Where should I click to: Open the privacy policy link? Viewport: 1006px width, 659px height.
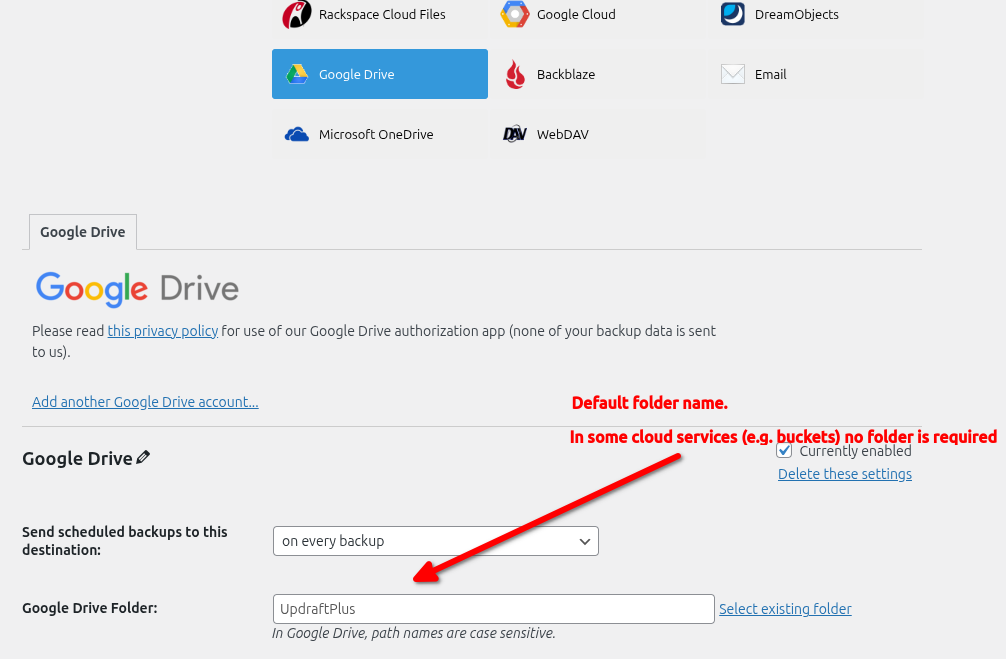(163, 330)
